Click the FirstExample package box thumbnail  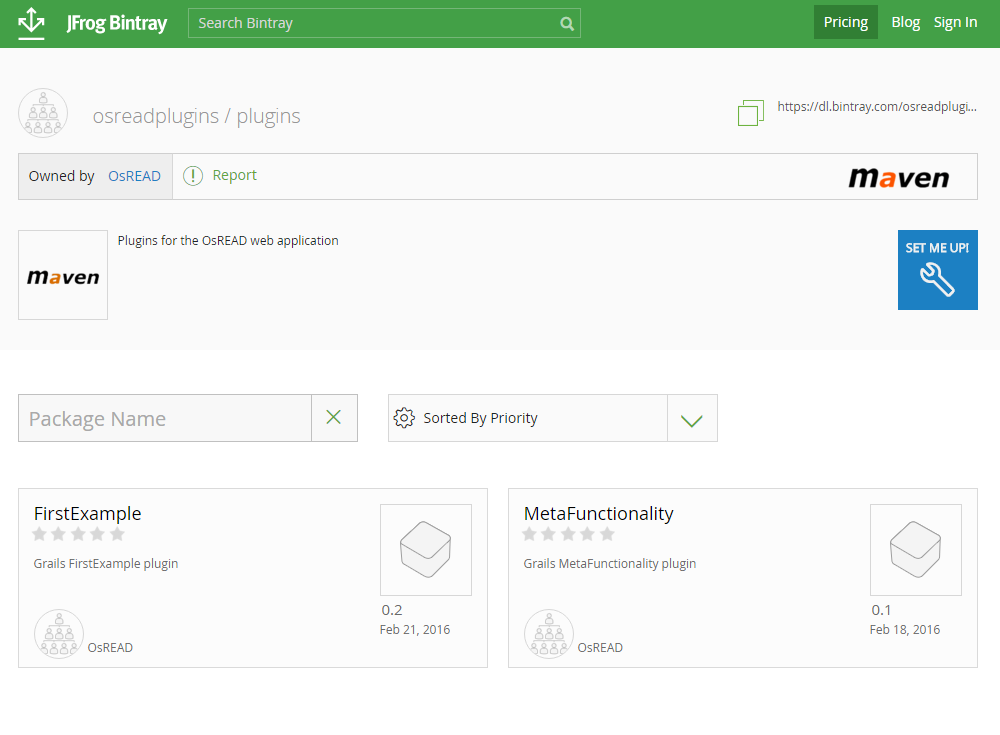point(426,550)
